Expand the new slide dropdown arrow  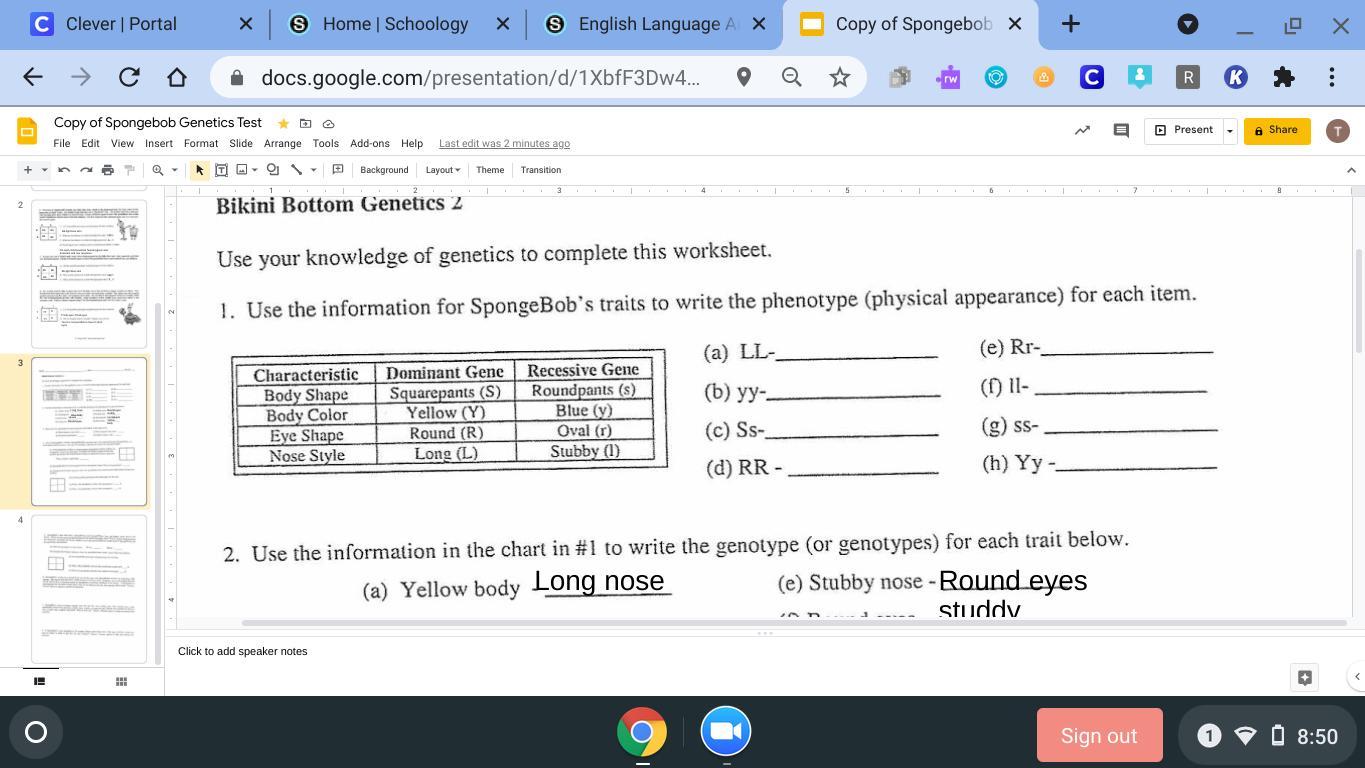pos(44,170)
